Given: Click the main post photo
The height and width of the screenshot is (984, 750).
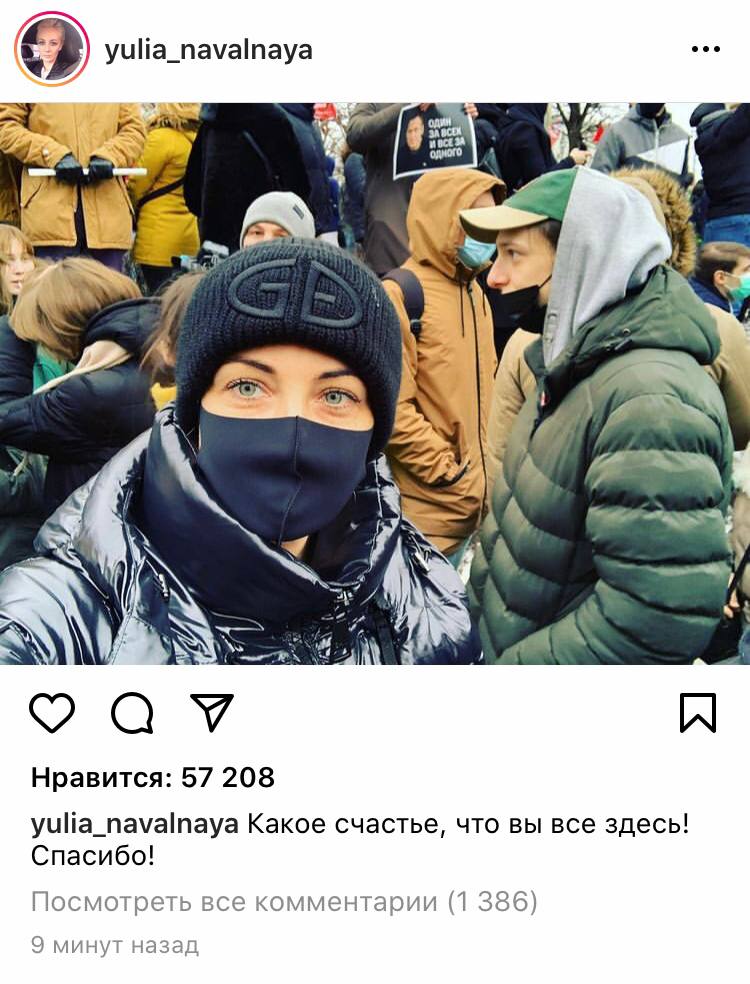Looking at the screenshot, I should click(x=375, y=383).
